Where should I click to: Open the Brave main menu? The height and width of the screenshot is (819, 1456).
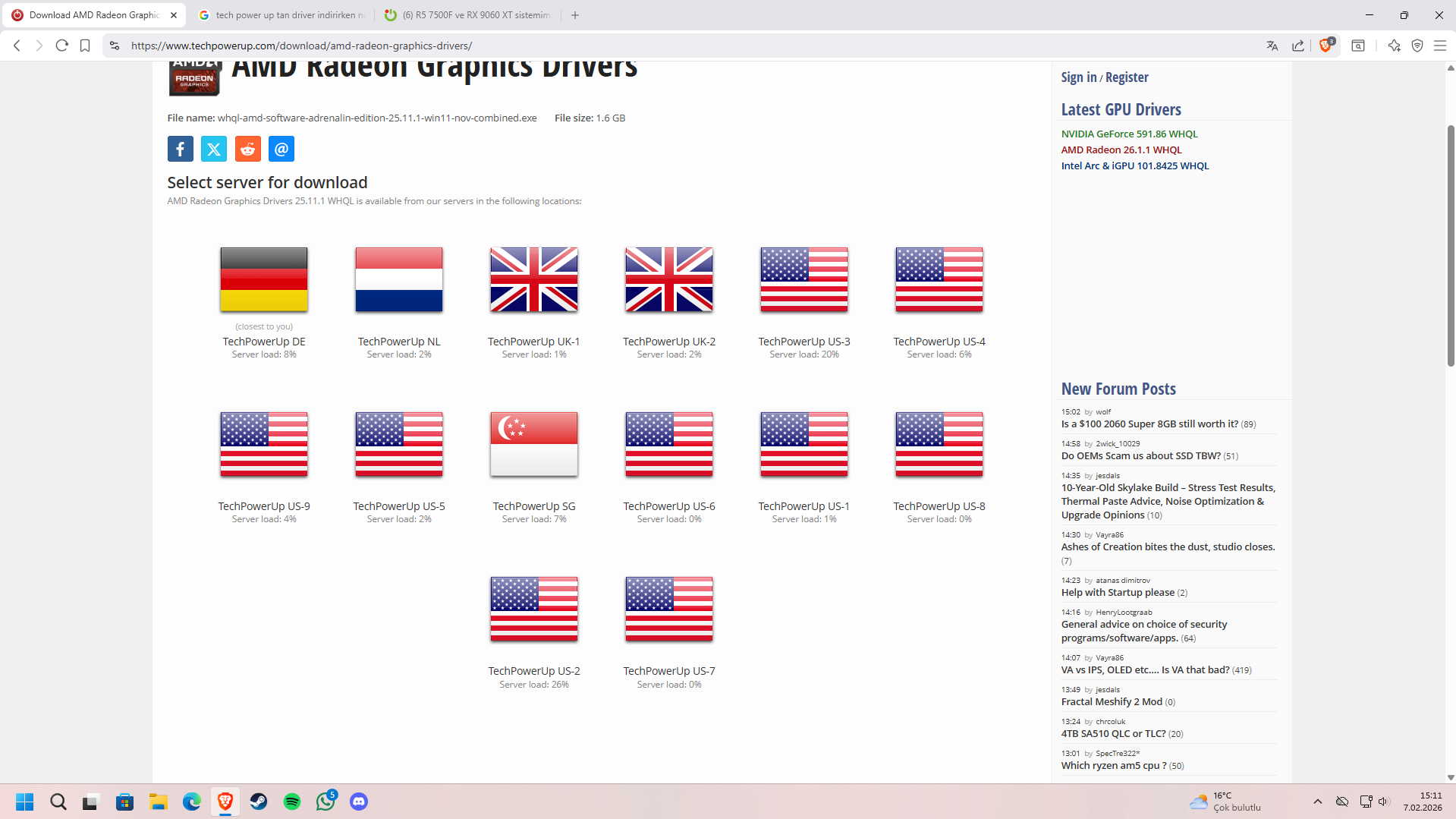[x=1440, y=46]
